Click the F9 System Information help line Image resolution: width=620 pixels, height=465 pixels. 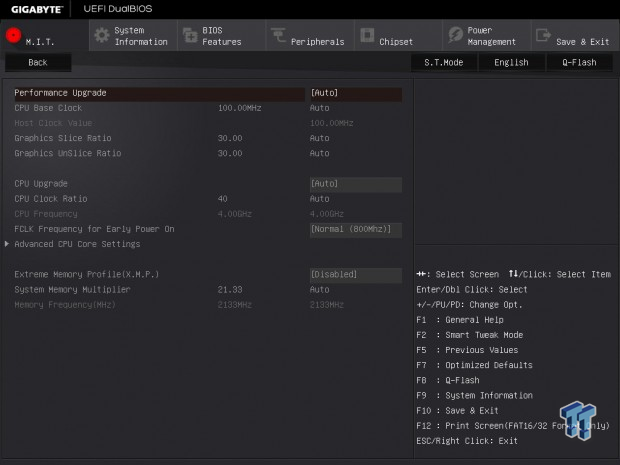click(474, 395)
